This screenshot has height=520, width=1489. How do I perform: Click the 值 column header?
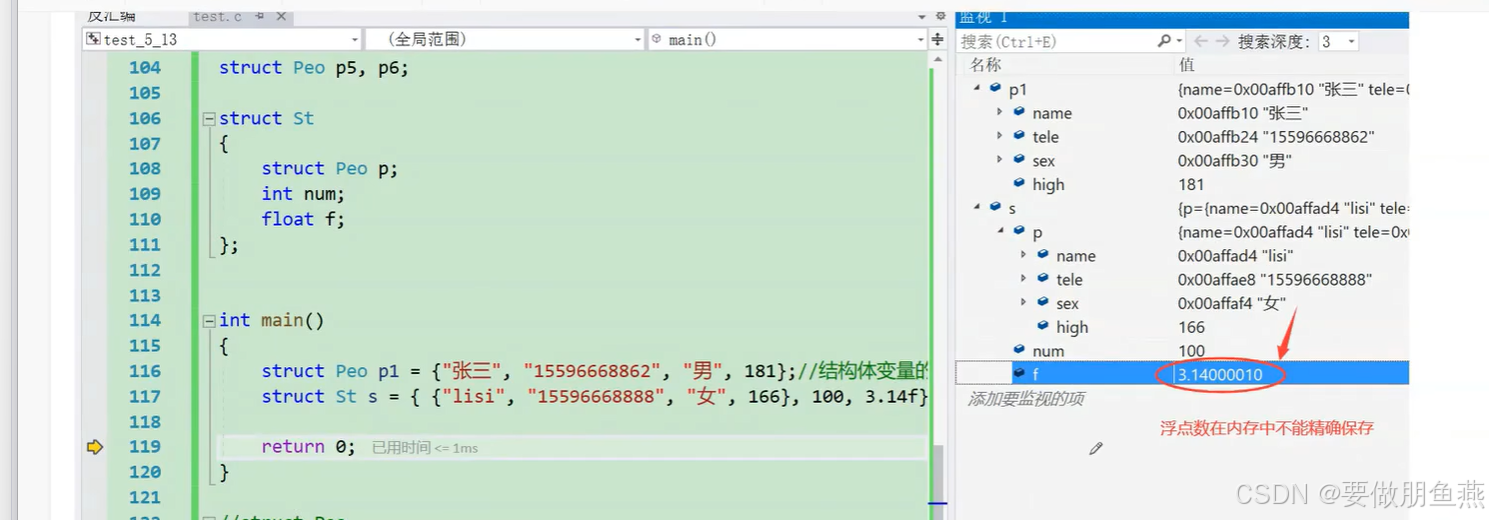[x=1187, y=64]
